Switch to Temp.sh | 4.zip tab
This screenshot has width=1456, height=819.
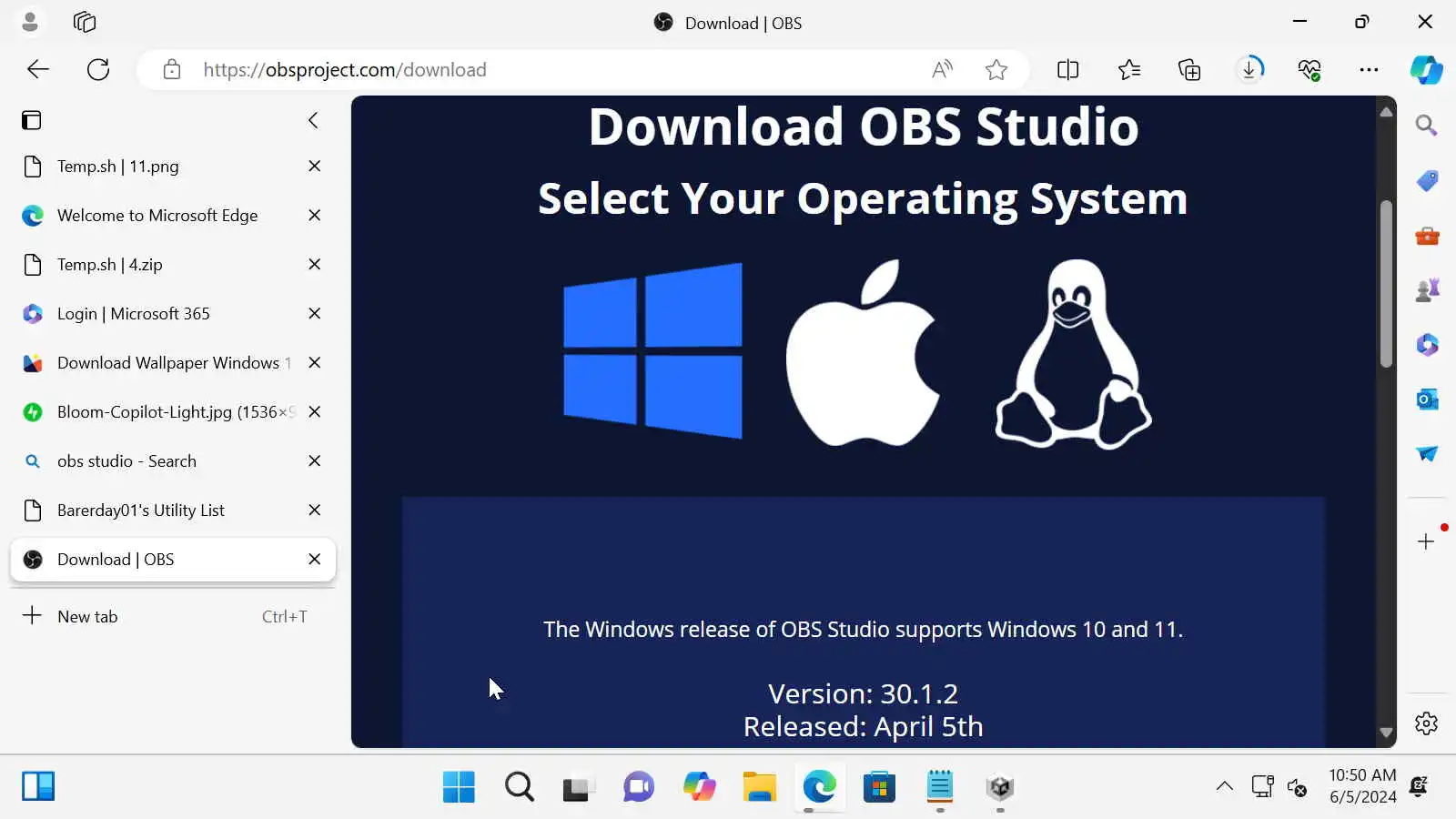[x=173, y=265]
